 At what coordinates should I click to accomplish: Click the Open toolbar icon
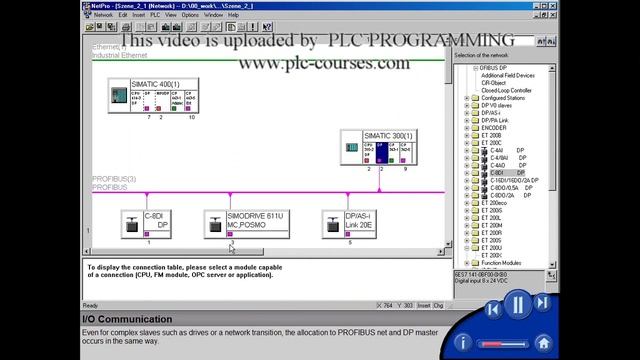pos(90,27)
